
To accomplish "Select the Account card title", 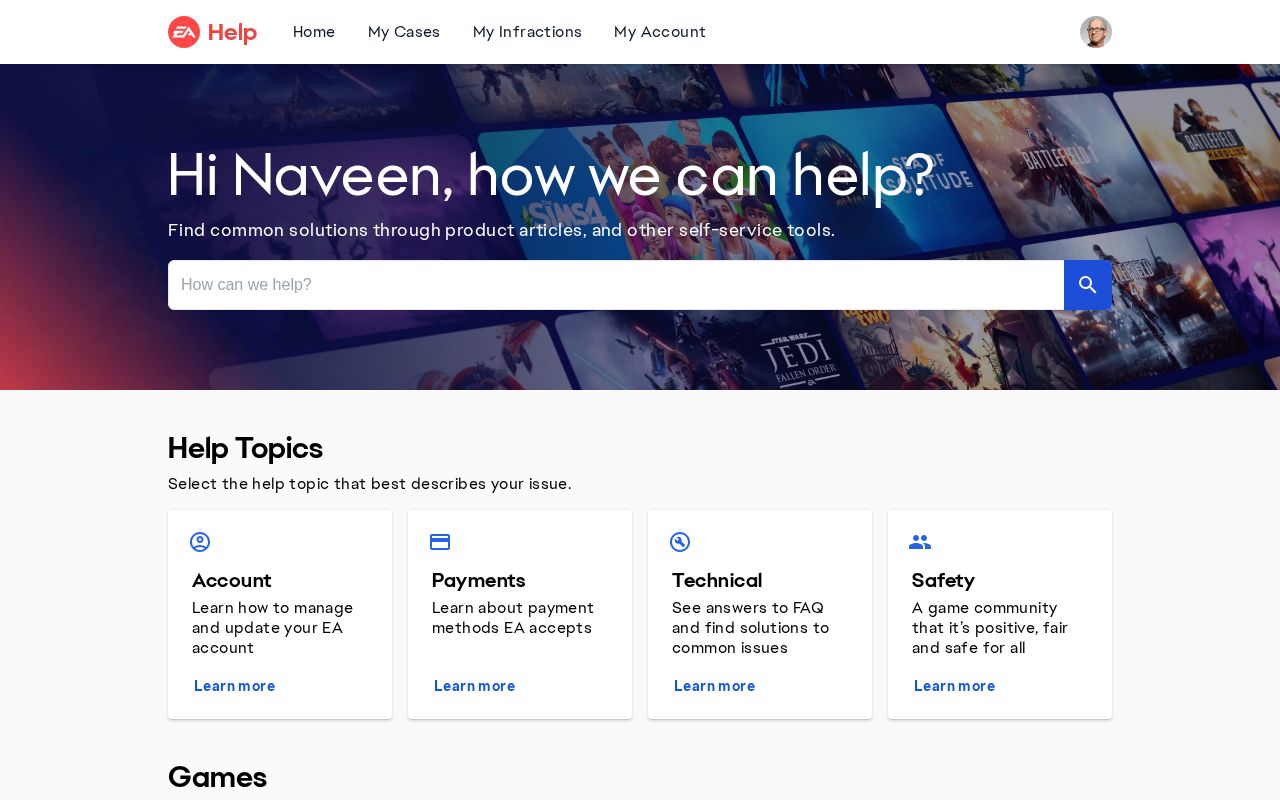I will coord(232,580).
